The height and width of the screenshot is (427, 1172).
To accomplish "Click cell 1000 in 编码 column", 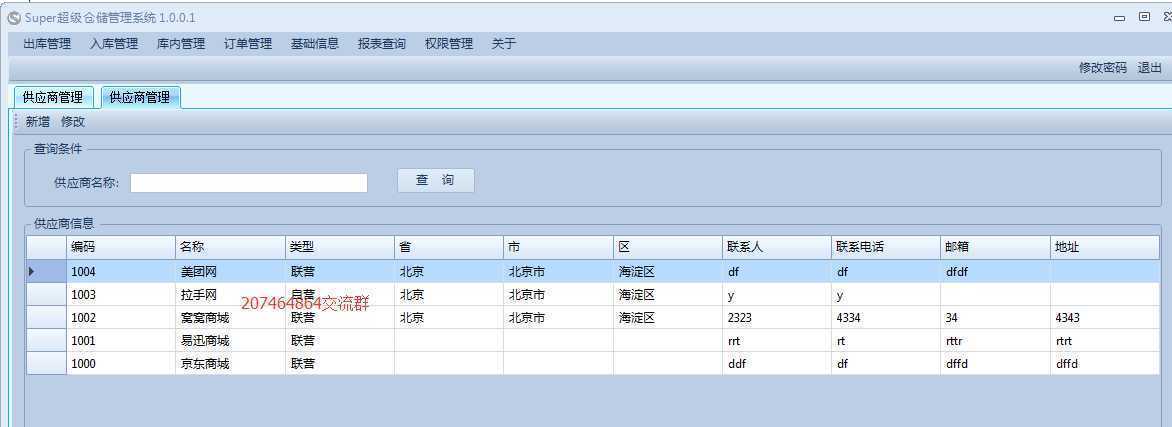I will click(121, 363).
